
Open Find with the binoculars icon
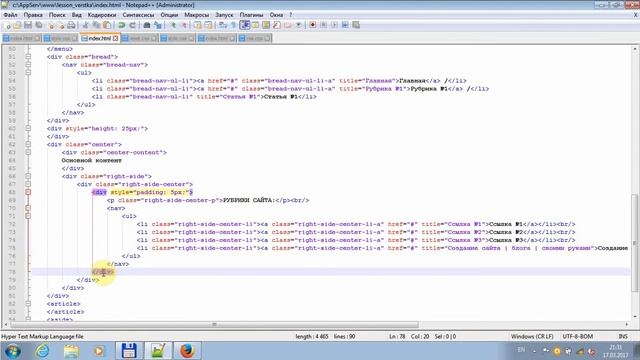click(x=147, y=25)
